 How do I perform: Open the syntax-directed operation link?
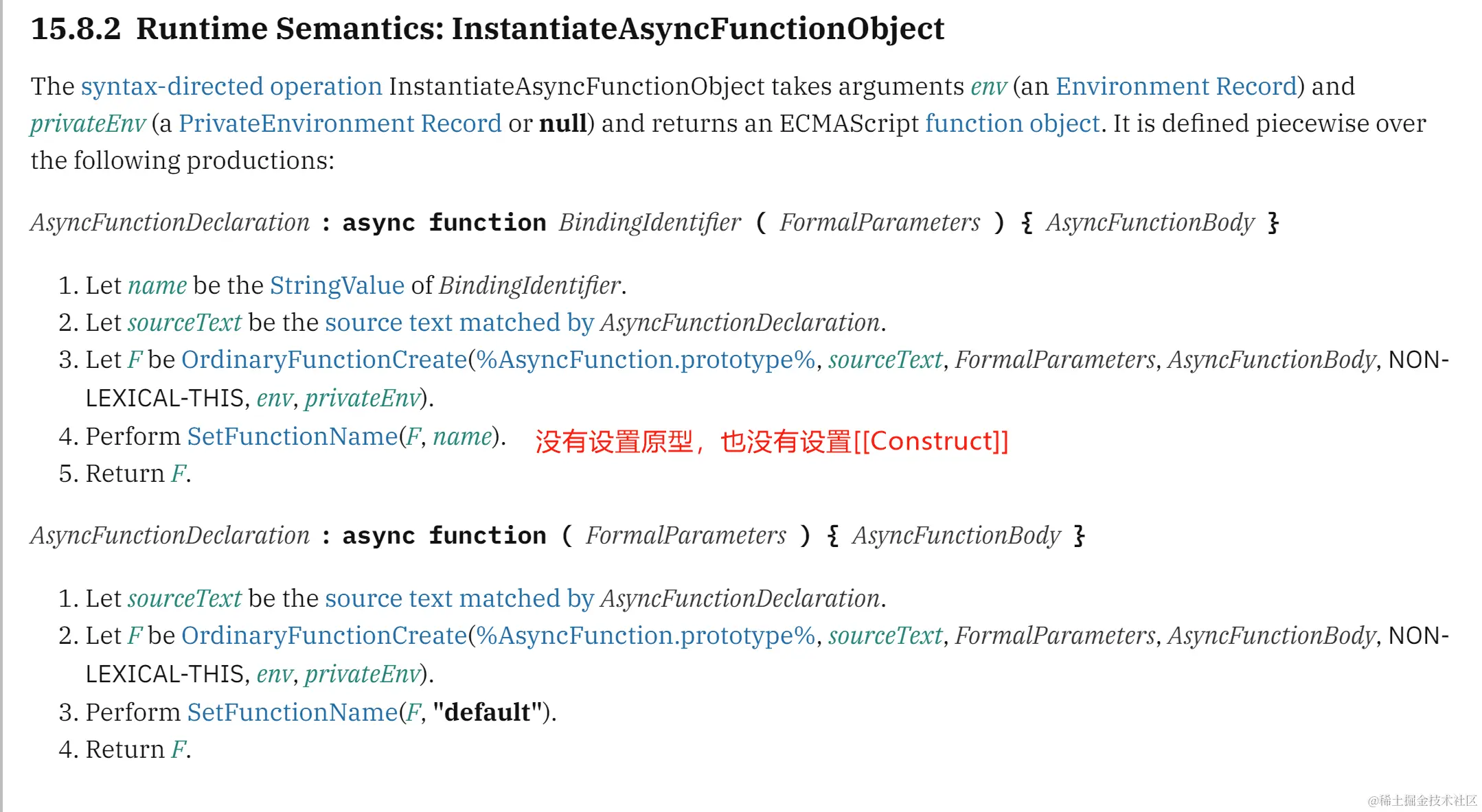pyautogui.click(x=231, y=86)
